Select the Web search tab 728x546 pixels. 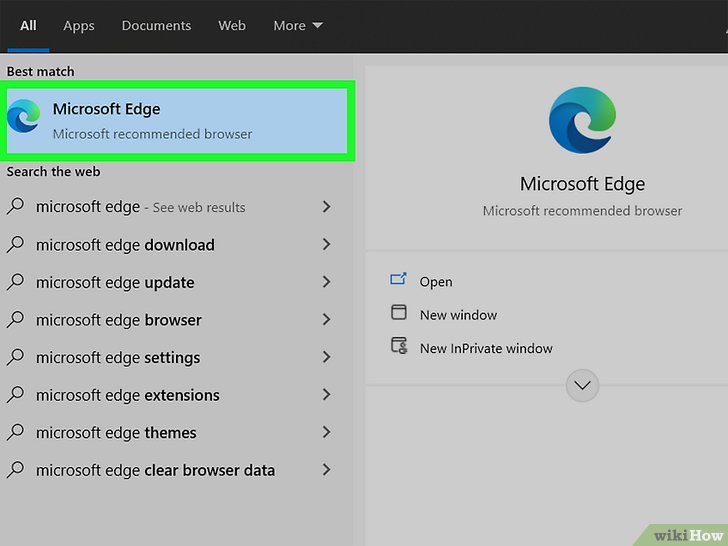[232, 25]
